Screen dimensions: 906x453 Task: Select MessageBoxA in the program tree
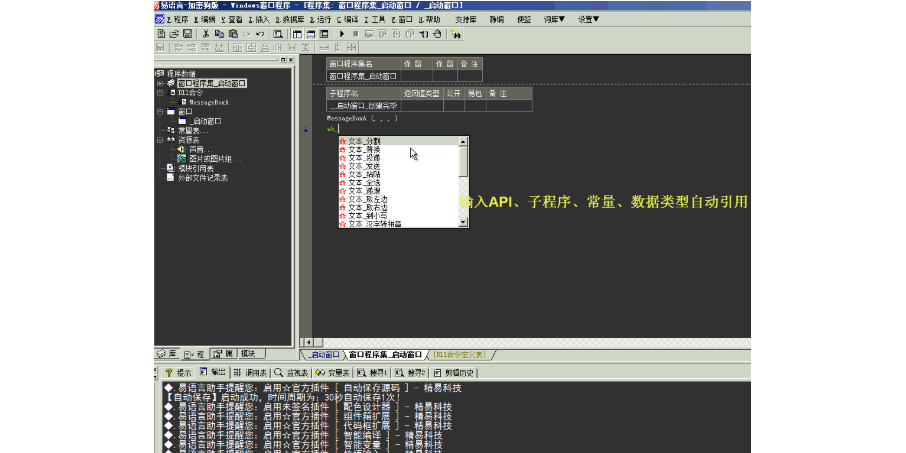pos(208,102)
